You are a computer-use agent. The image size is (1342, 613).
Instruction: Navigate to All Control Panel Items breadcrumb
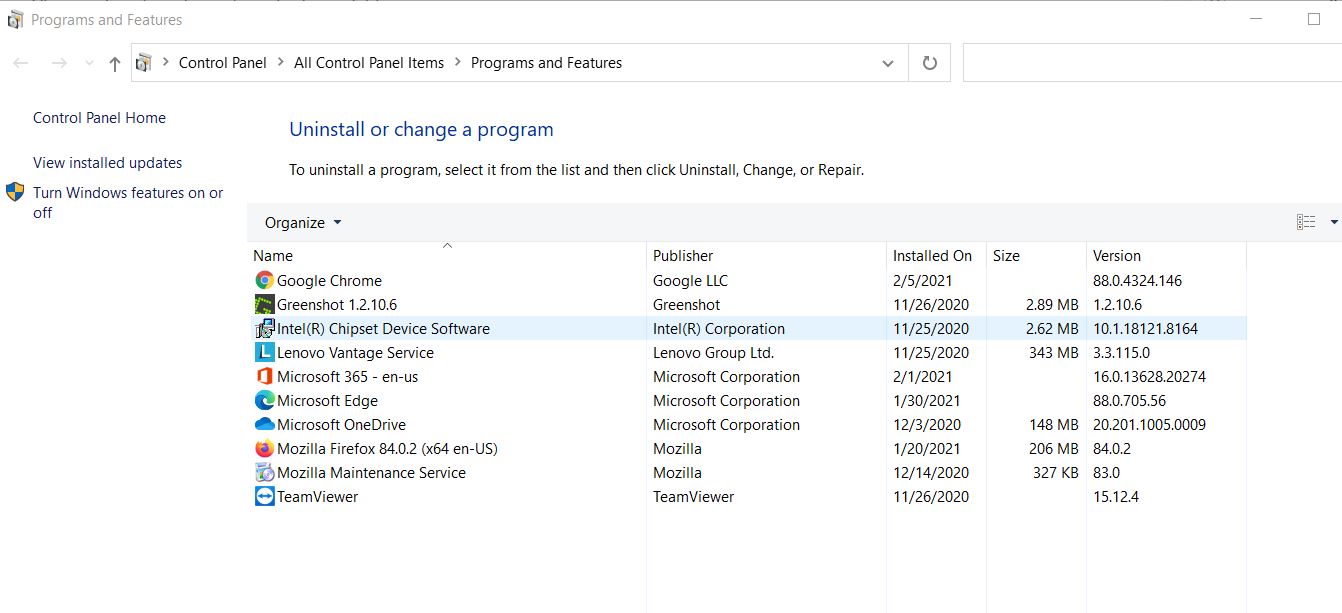369,63
